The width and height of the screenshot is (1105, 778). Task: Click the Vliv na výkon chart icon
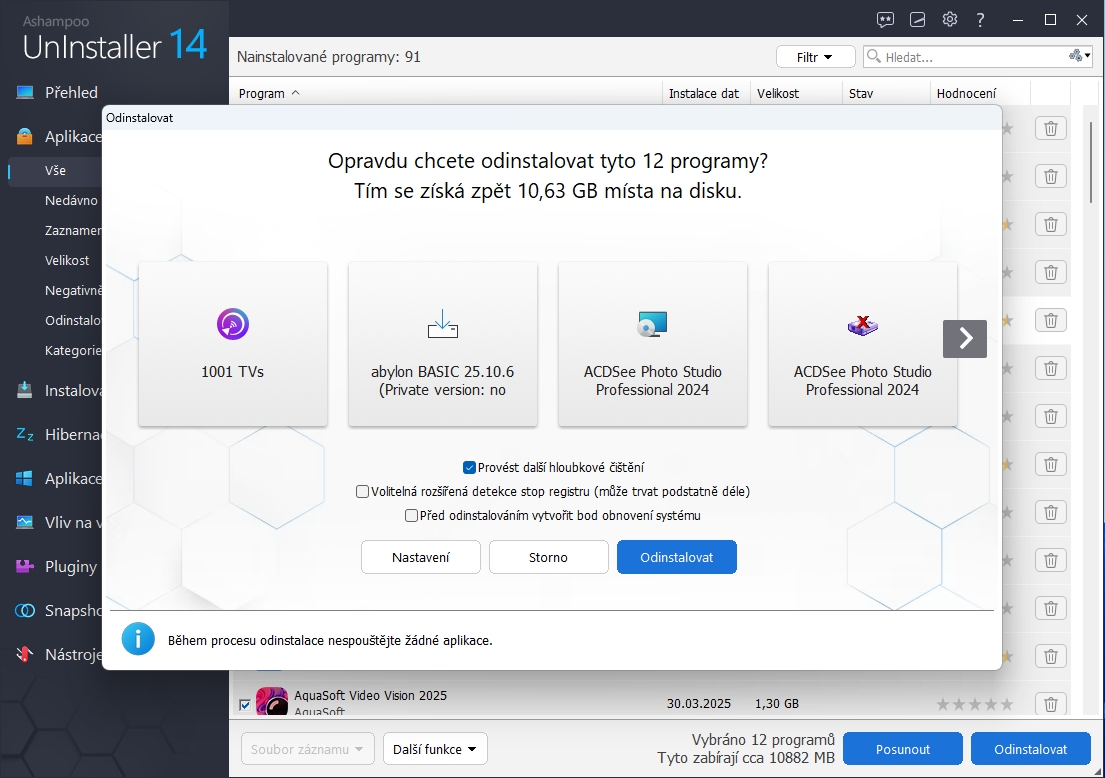pyautogui.click(x=25, y=522)
